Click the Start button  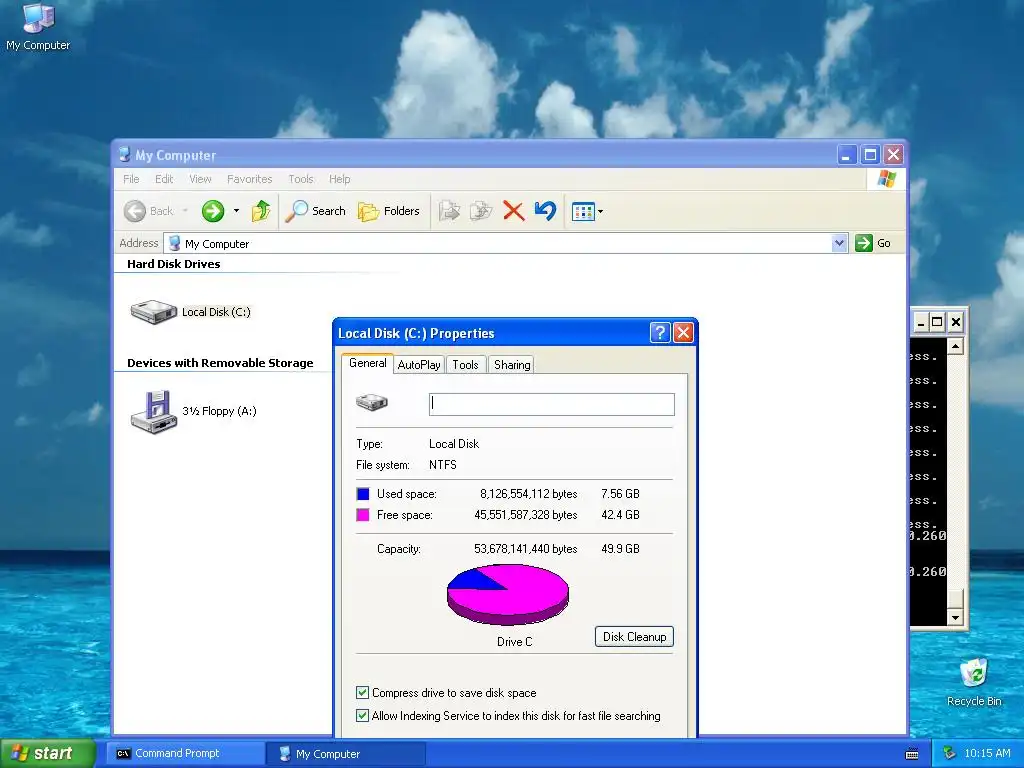click(48, 753)
